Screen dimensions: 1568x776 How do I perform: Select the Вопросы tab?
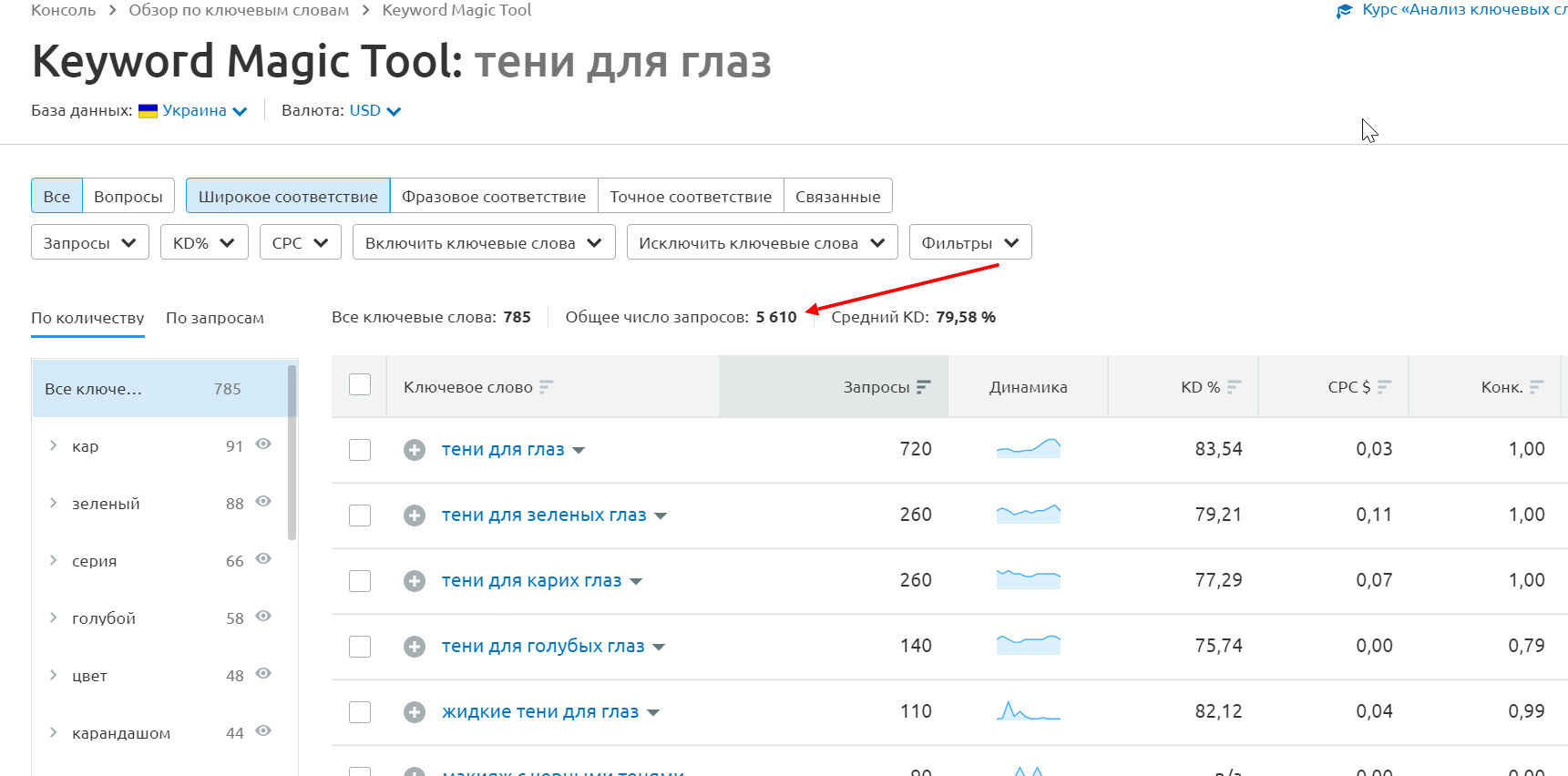coord(128,196)
